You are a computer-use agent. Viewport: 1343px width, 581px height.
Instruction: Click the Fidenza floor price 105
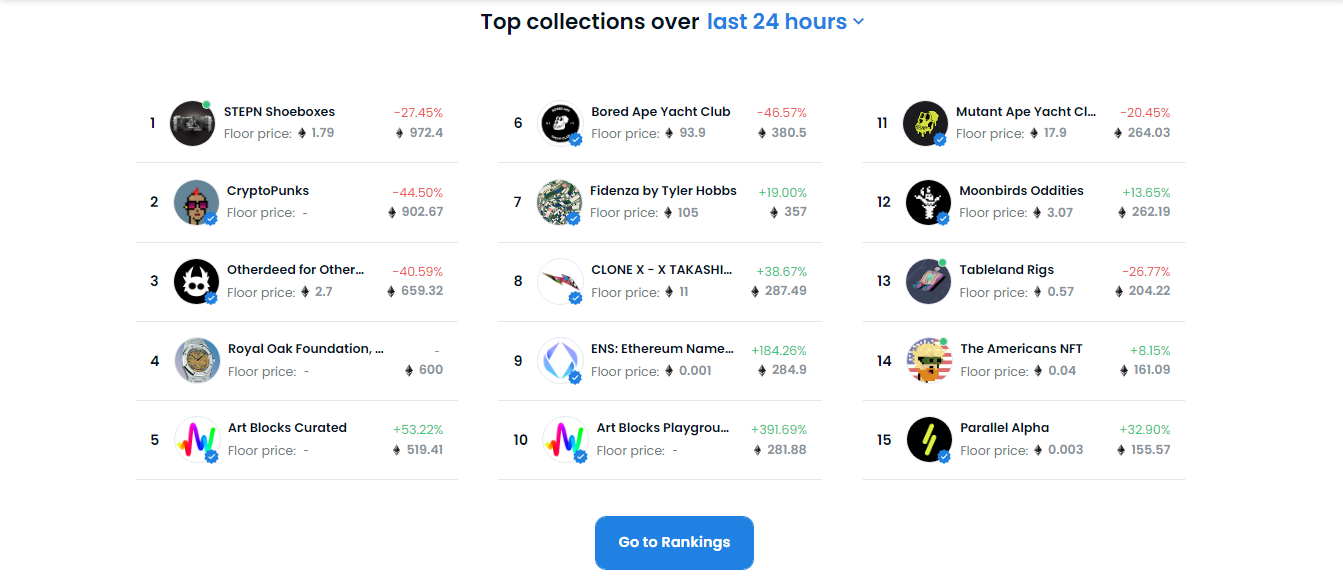coord(688,212)
